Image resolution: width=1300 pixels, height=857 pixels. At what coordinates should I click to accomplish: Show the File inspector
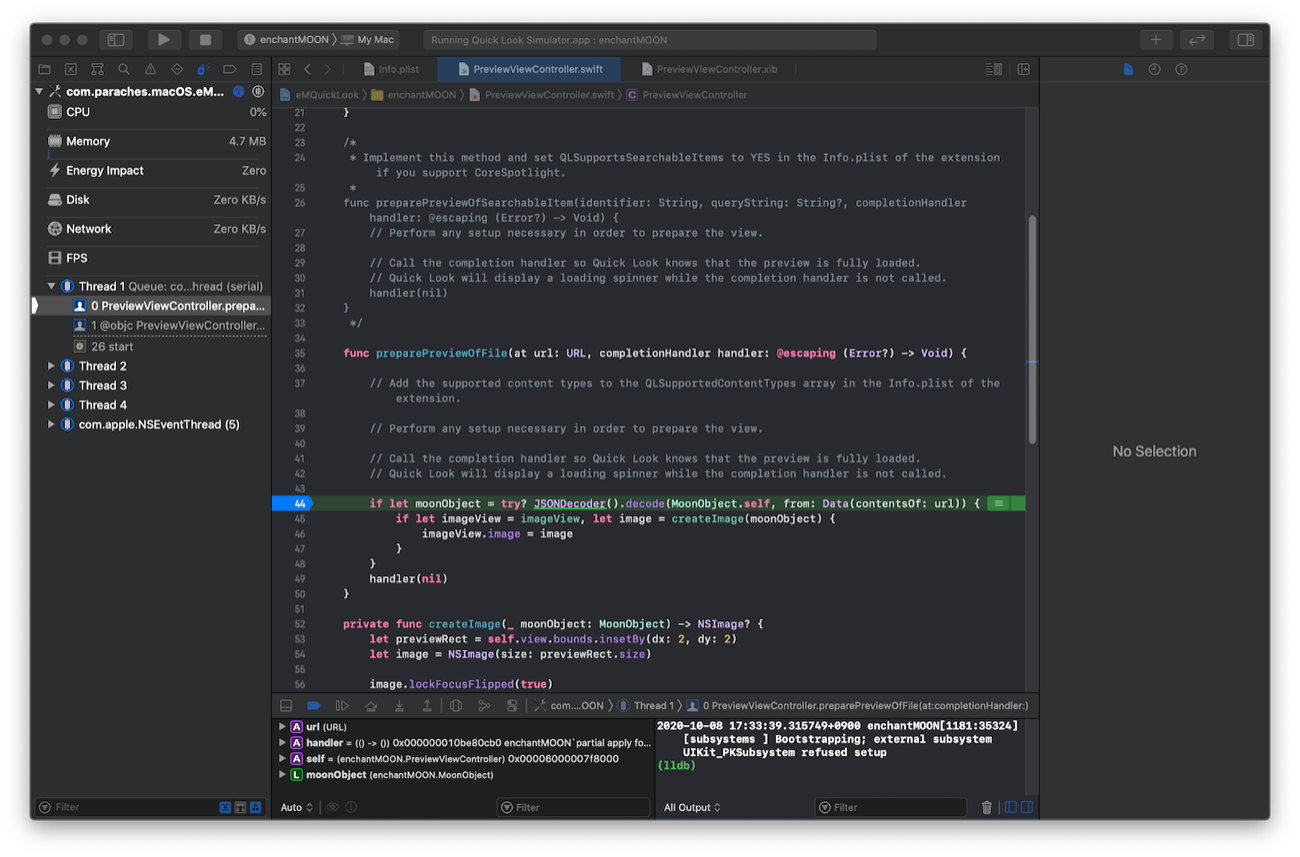point(1128,70)
